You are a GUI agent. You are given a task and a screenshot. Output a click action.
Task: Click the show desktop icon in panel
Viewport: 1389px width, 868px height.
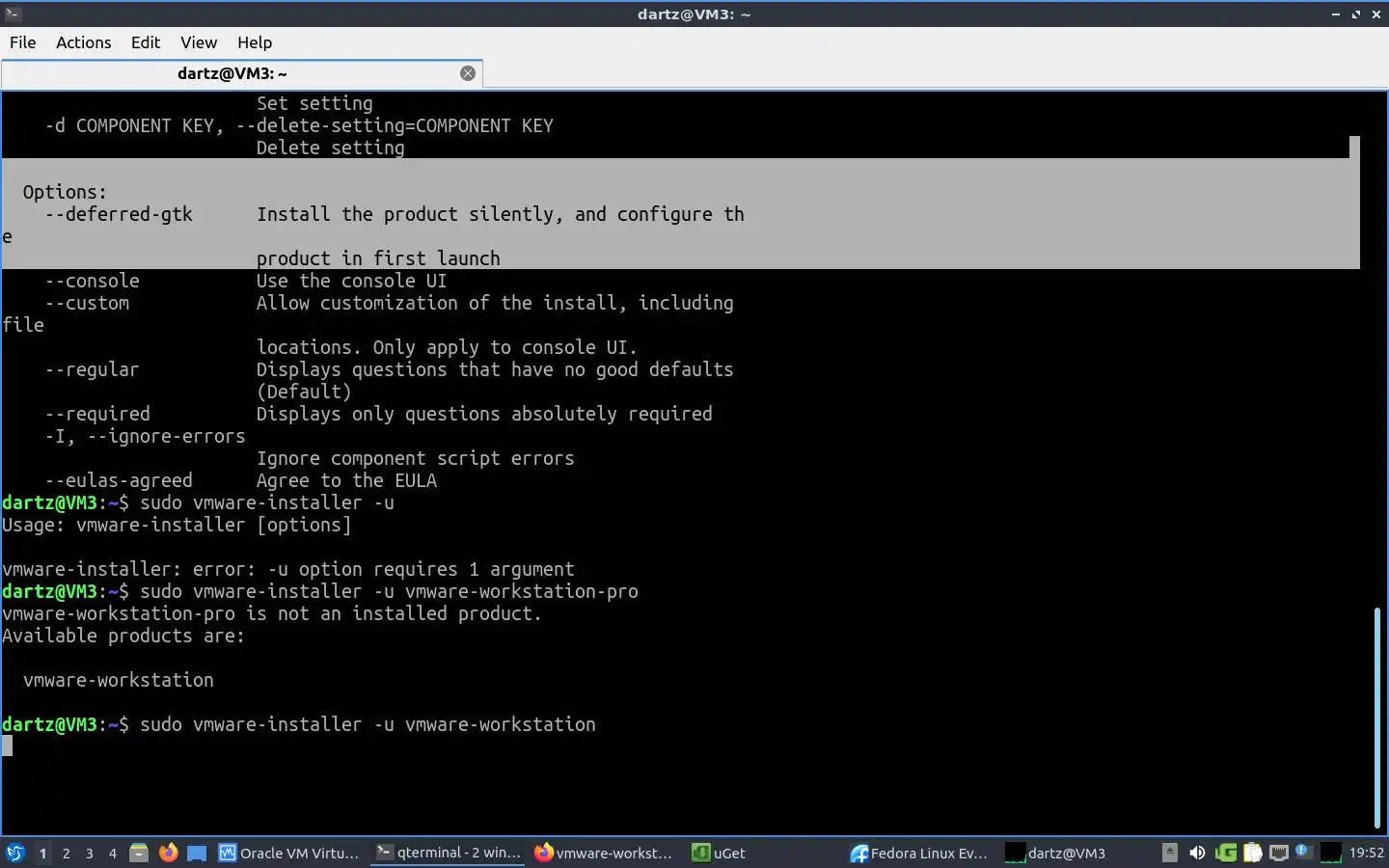pos(197,853)
